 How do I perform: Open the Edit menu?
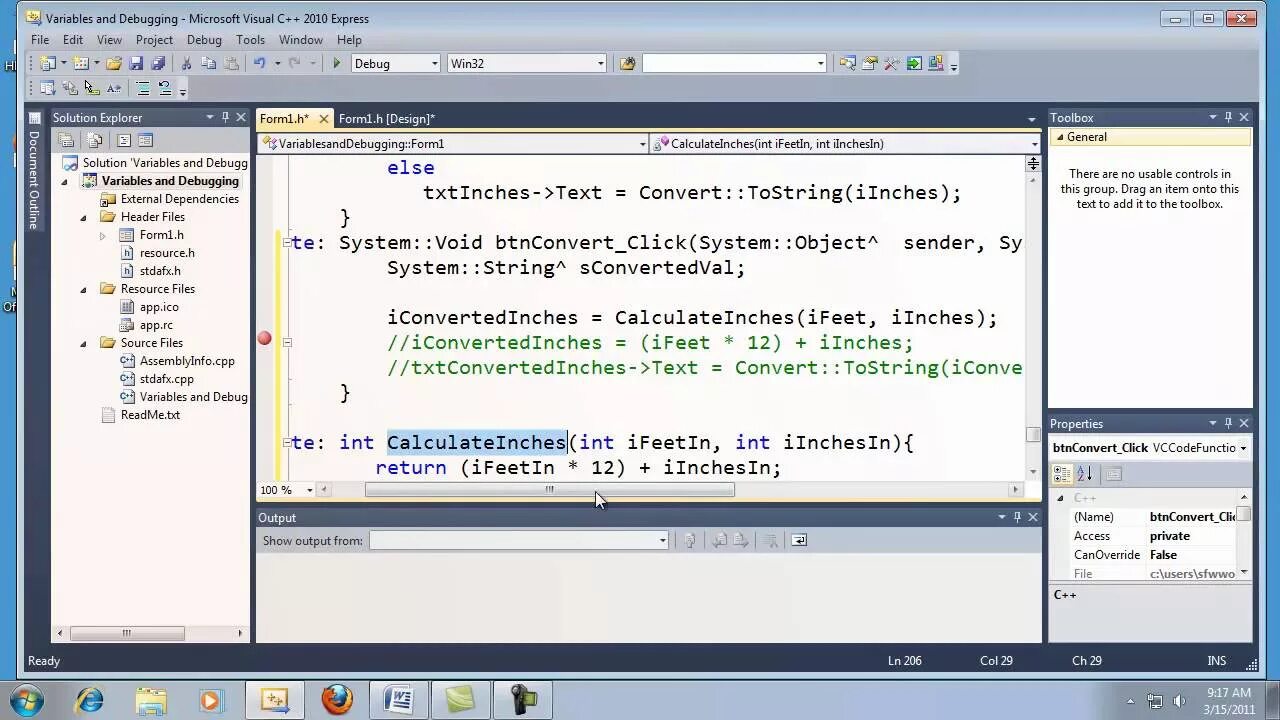coord(73,40)
